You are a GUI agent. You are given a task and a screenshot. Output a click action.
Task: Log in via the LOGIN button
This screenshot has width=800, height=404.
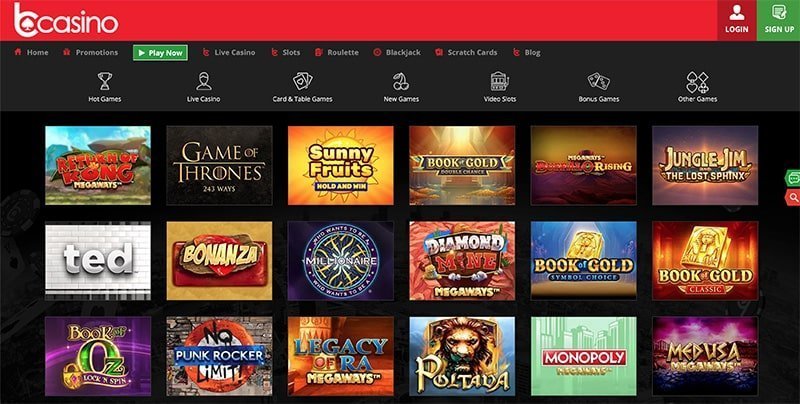(x=737, y=20)
